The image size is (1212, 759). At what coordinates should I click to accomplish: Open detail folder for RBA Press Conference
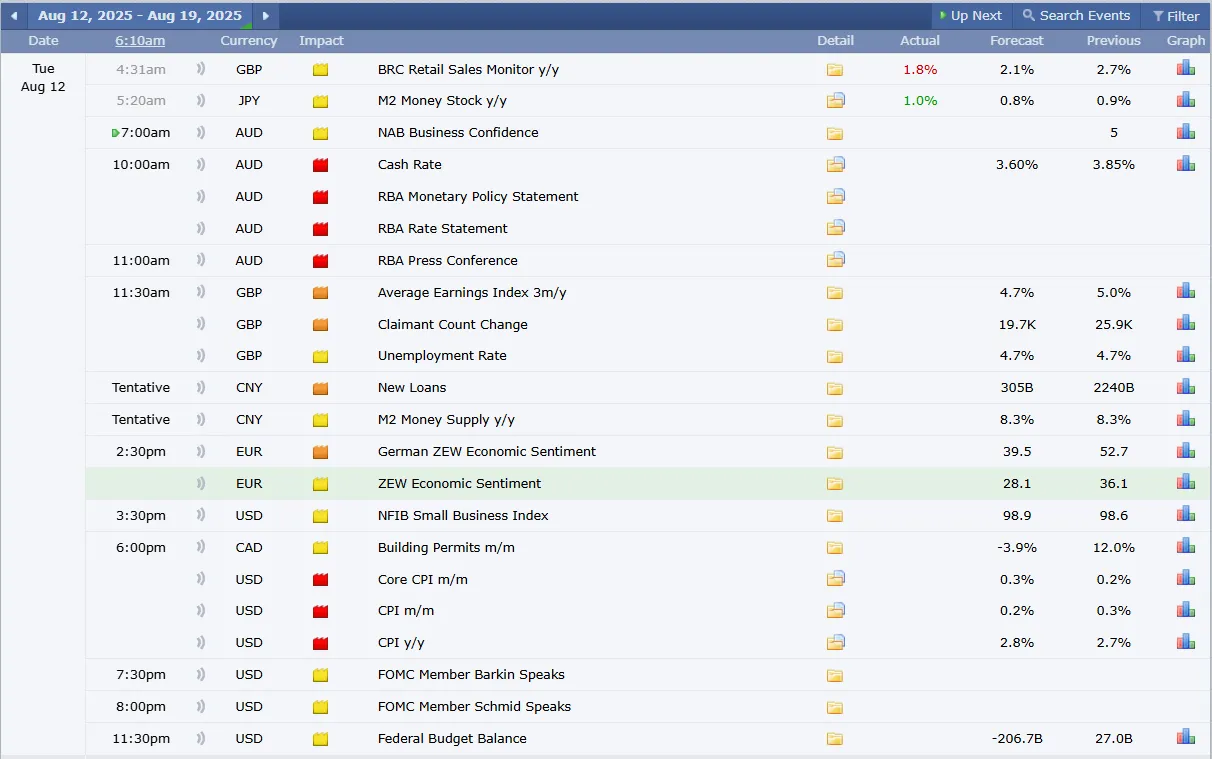point(835,260)
